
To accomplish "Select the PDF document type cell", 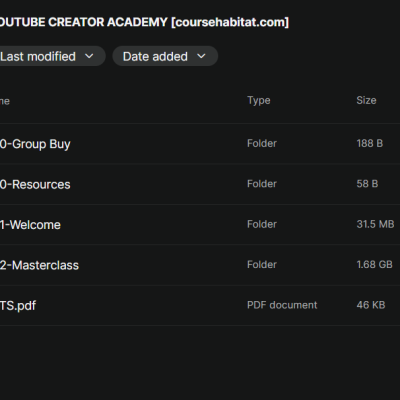I will click(x=282, y=305).
